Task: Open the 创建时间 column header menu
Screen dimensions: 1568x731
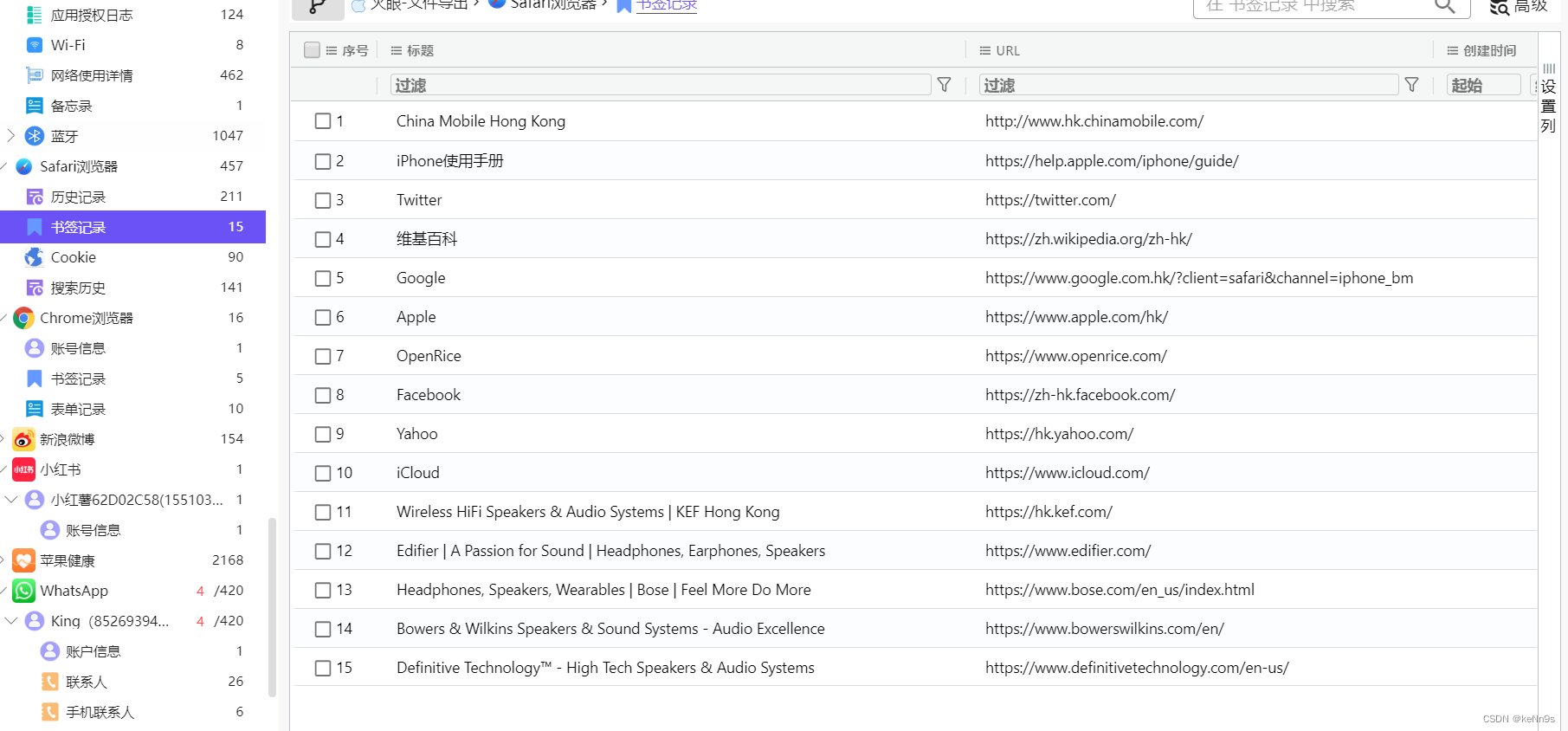Action: [x=1453, y=51]
